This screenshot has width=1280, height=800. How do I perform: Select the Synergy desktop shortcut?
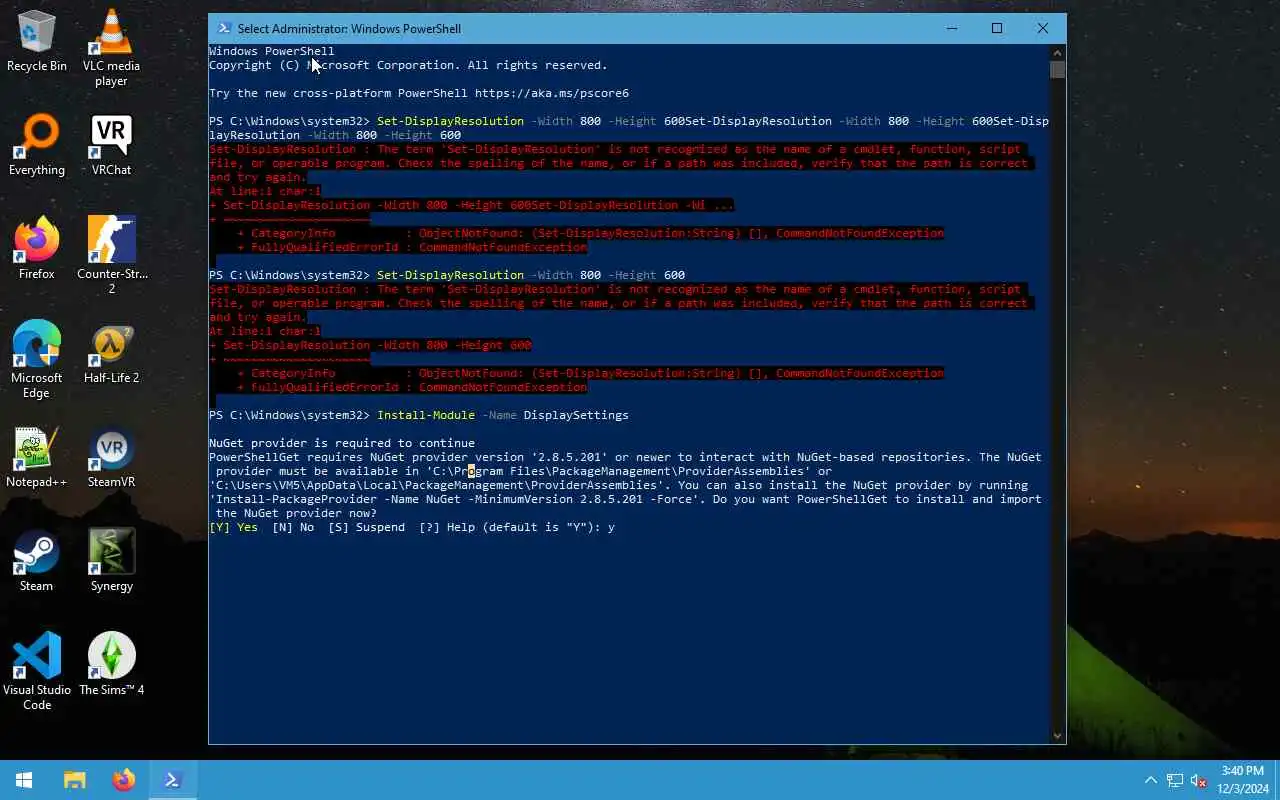(x=111, y=562)
